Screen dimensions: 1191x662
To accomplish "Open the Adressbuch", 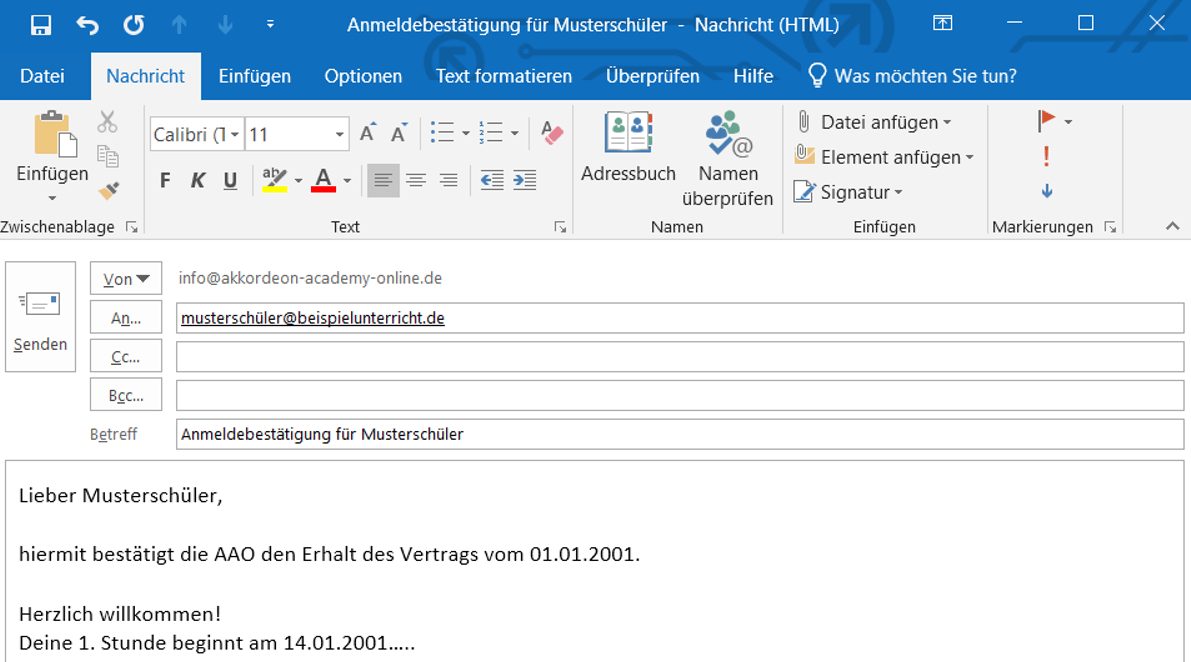I will click(628, 148).
